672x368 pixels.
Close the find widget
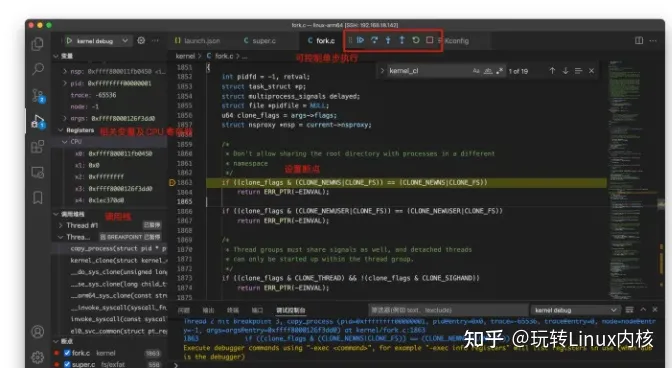pyautogui.click(x=591, y=71)
